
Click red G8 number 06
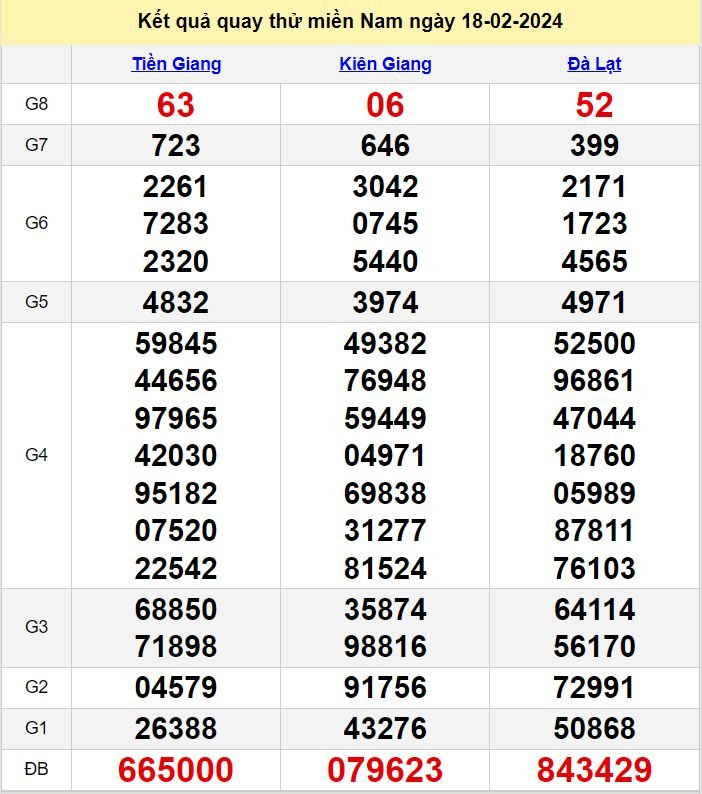[385, 105]
